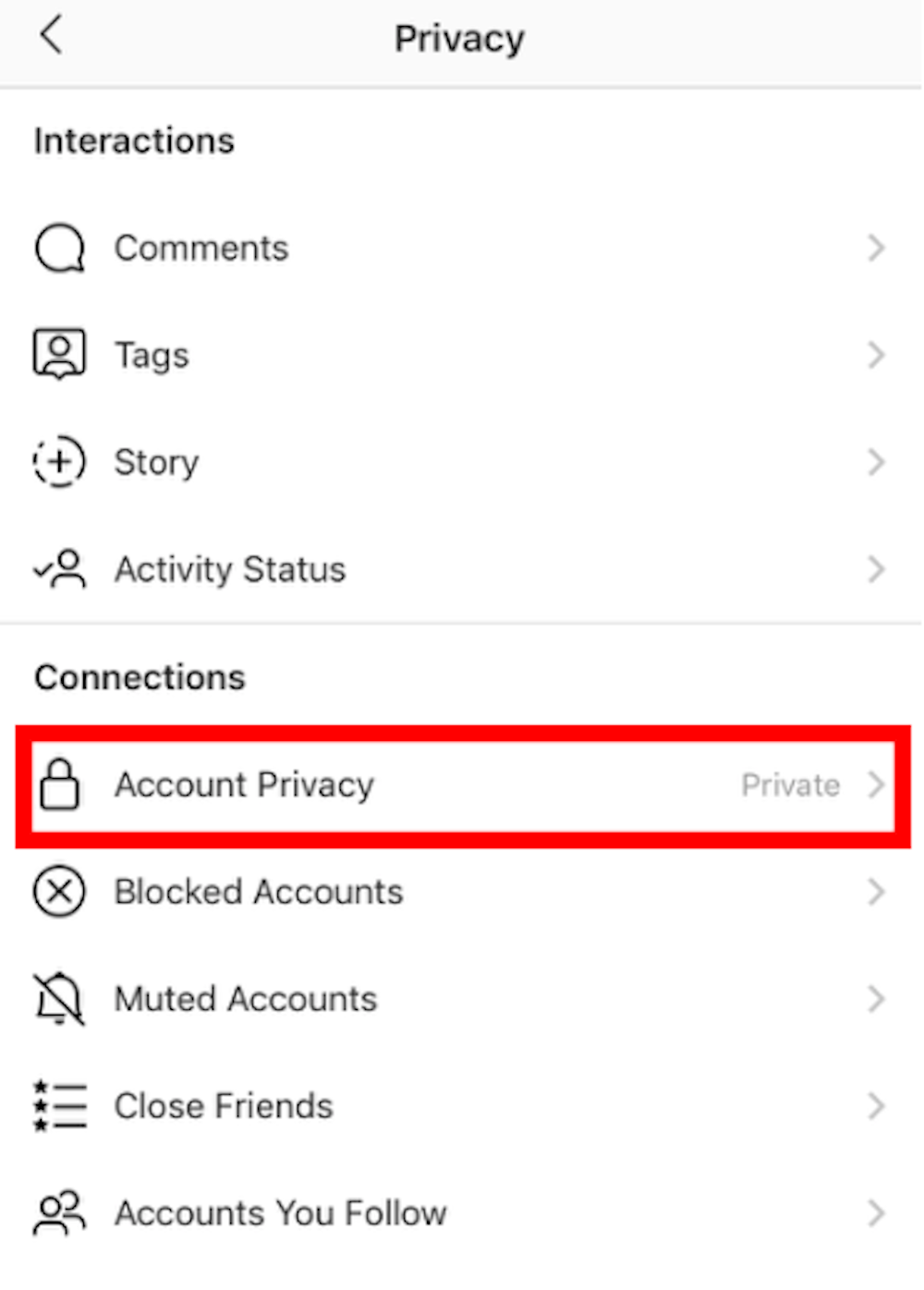Open Accounts You Follow chevron

[876, 1213]
